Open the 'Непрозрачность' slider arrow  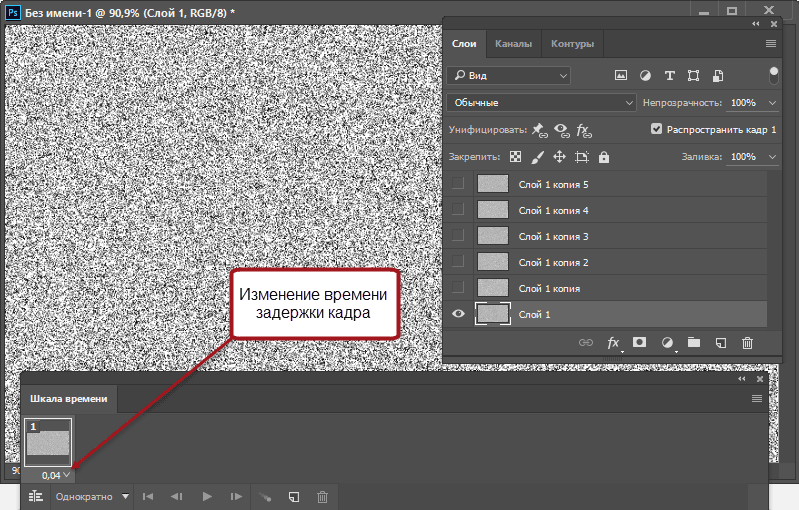tap(773, 102)
